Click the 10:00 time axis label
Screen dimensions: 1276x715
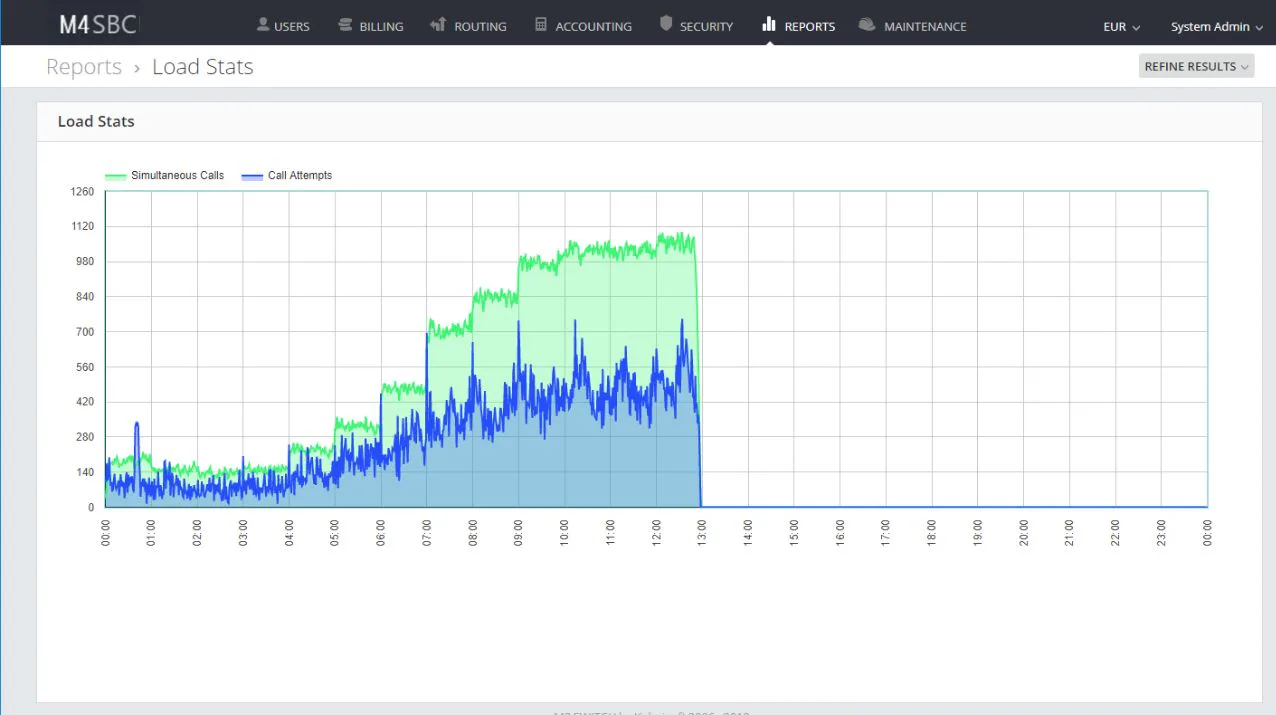tap(565, 535)
